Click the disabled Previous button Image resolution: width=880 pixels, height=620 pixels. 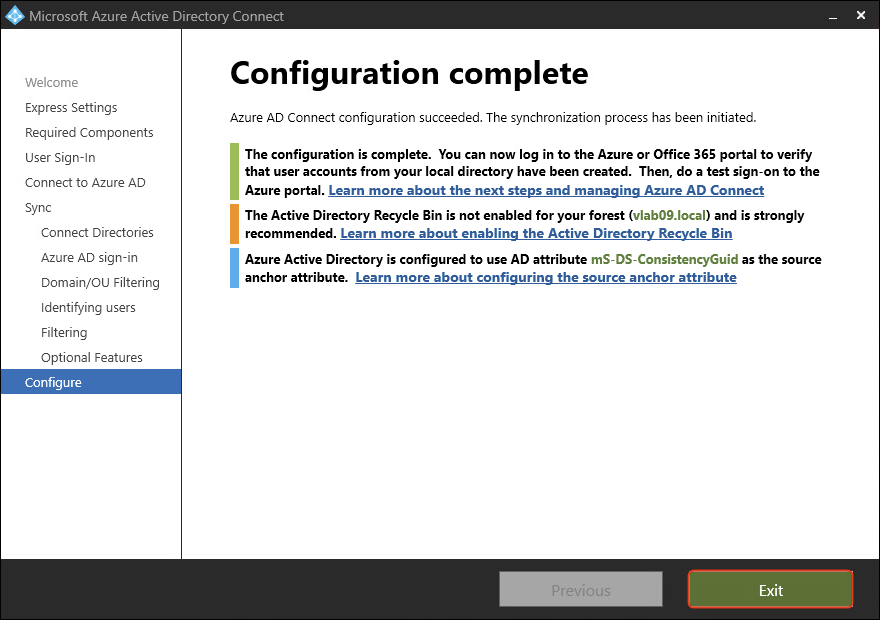[x=580, y=590]
